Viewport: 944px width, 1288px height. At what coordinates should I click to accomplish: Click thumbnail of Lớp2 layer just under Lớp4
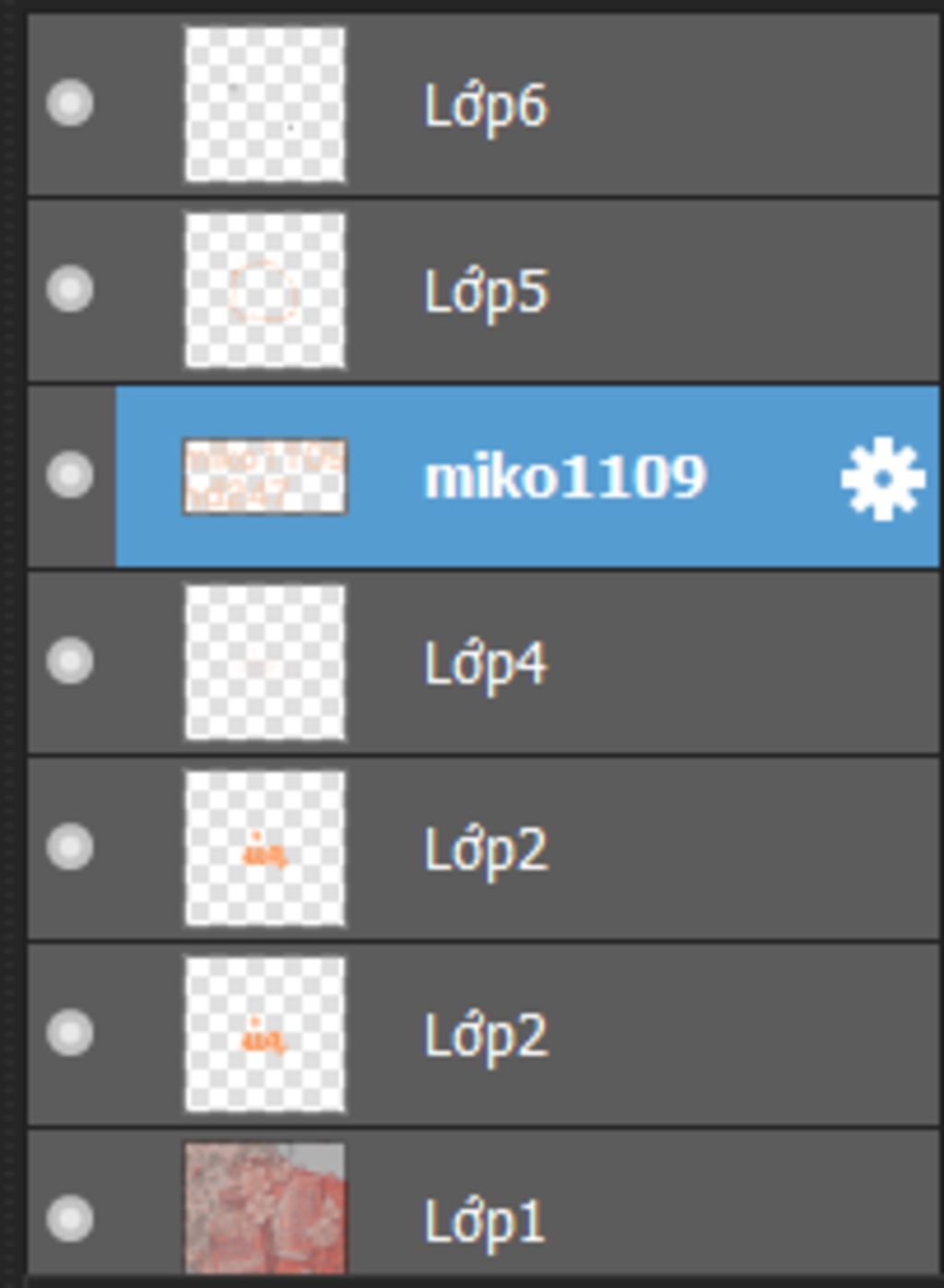[x=265, y=848]
